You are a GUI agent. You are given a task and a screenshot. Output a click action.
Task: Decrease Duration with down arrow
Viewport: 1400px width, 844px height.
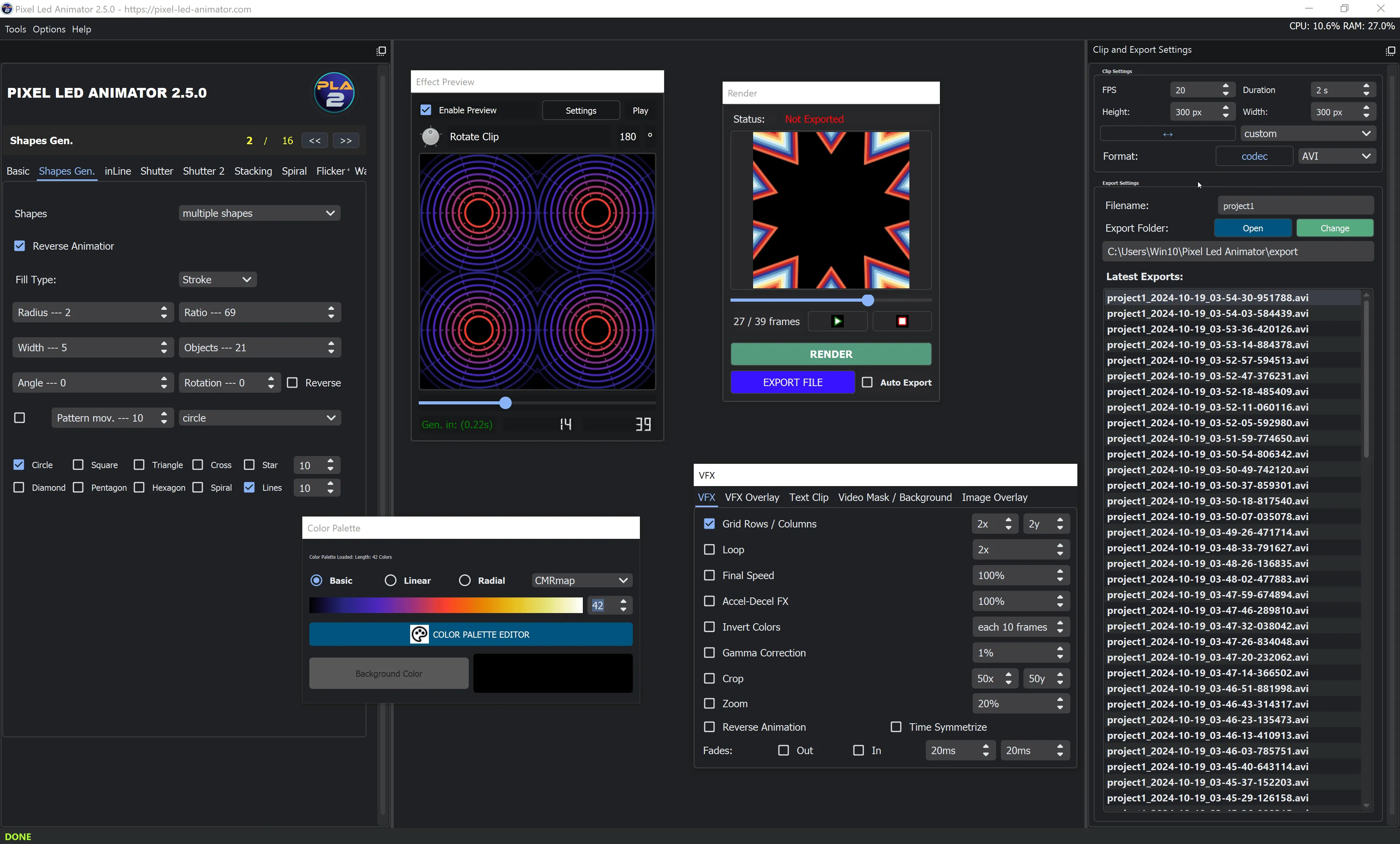click(1366, 94)
